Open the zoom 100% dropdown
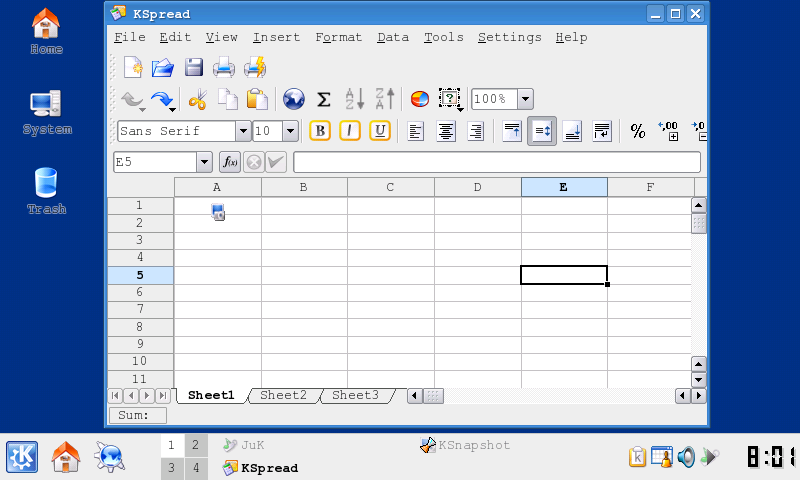The width and height of the screenshot is (800, 480). 526,99
